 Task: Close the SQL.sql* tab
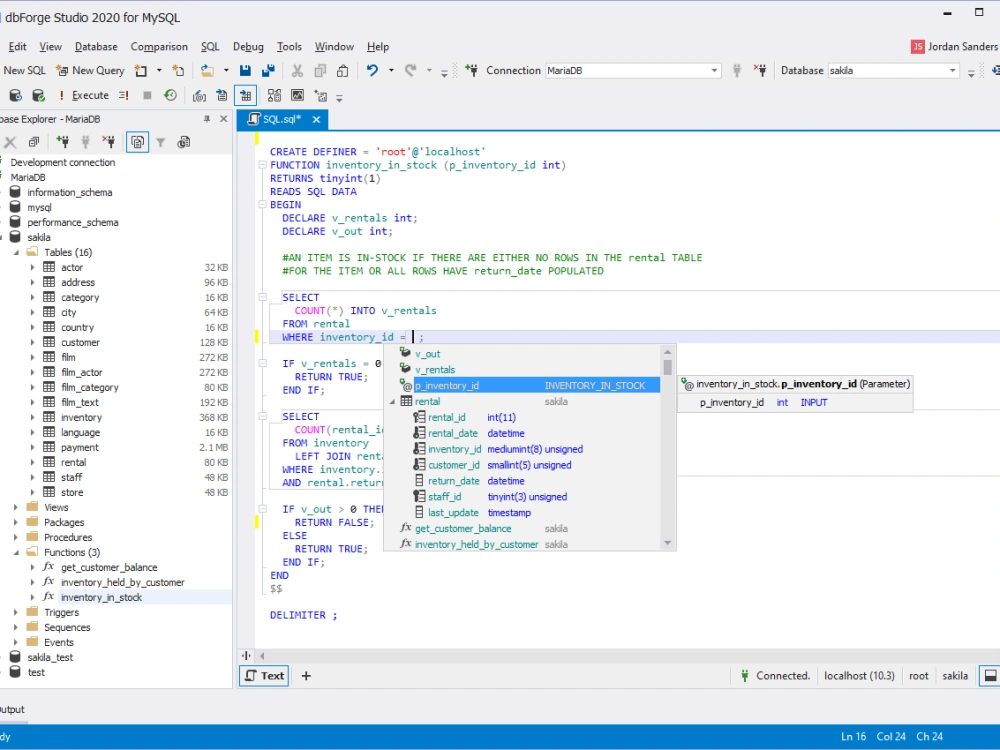coord(316,119)
